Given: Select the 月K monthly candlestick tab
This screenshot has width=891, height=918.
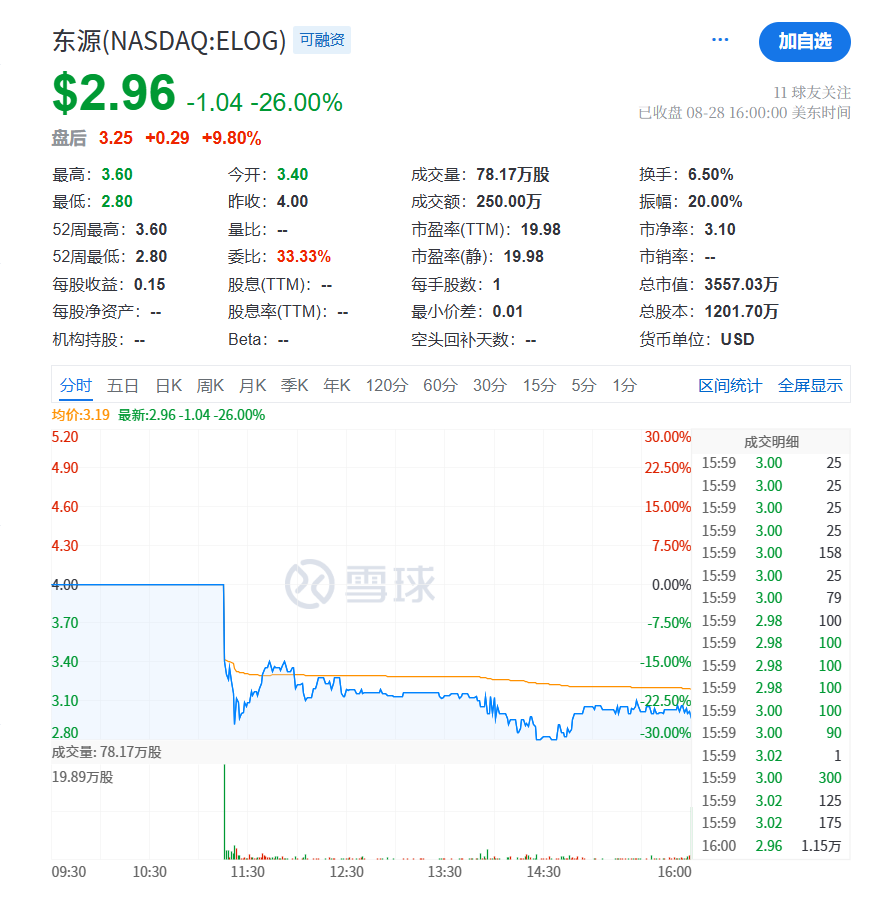Looking at the screenshot, I should (x=253, y=385).
